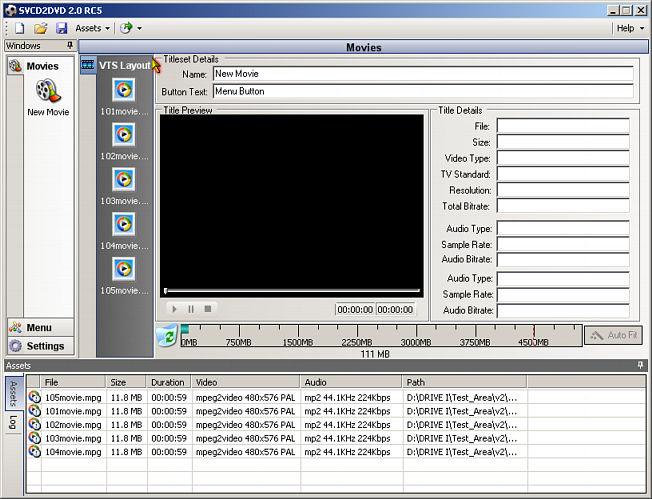The width and height of the screenshot is (652, 499).
Task: Click the green arrow convert icon
Action: pos(126,28)
